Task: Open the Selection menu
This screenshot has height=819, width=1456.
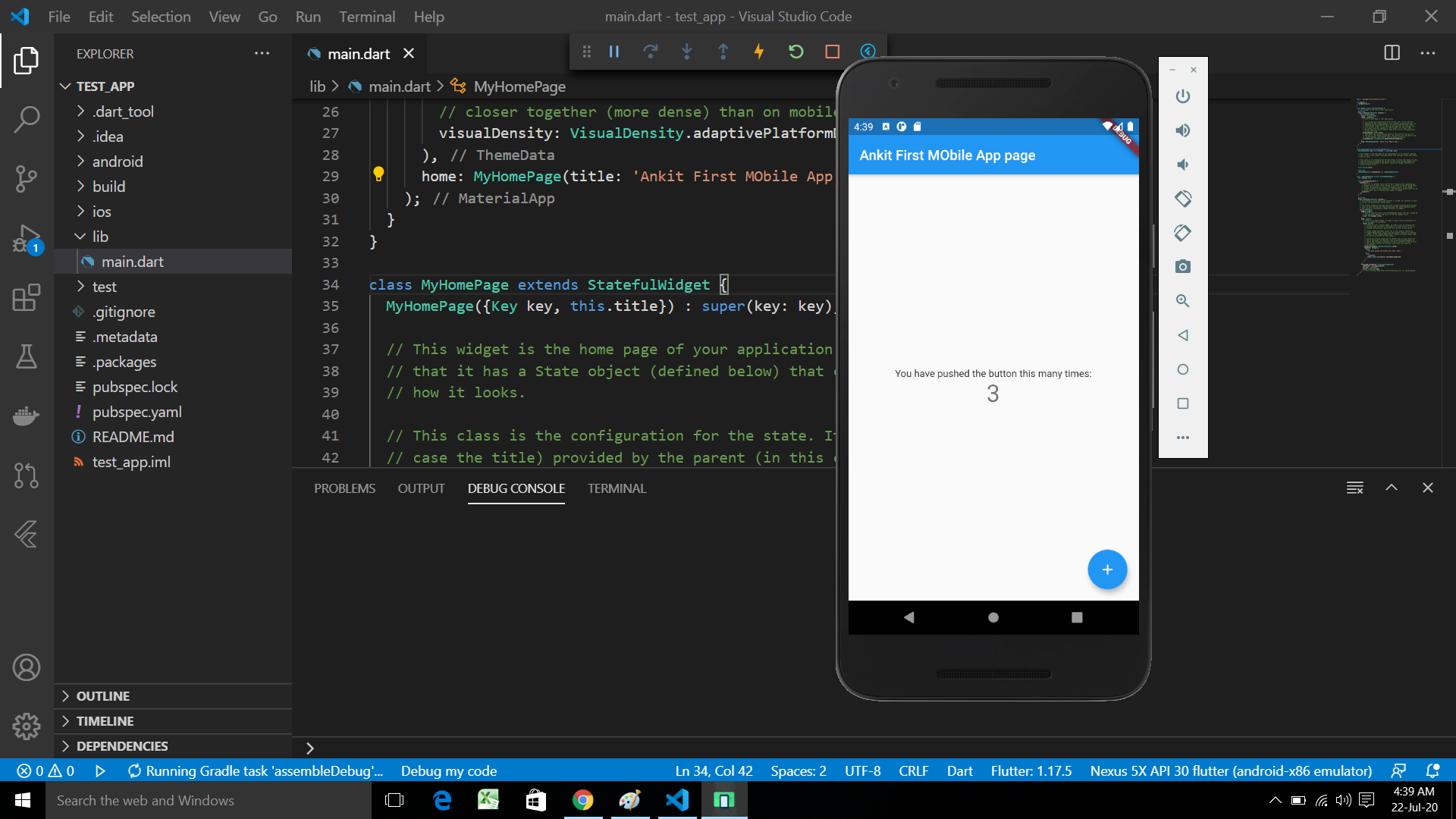Action: [x=161, y=17]
